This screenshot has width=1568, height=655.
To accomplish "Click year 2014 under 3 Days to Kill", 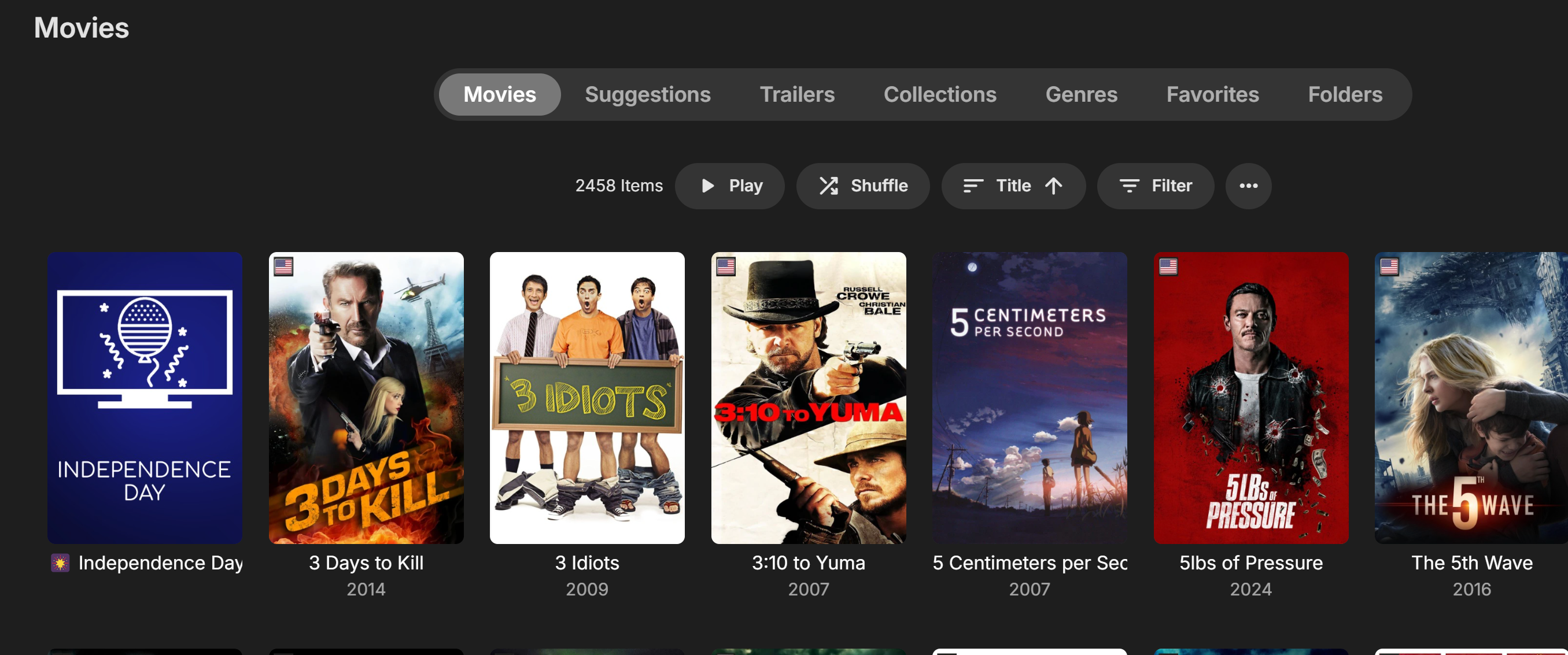I will coord(367,589).
